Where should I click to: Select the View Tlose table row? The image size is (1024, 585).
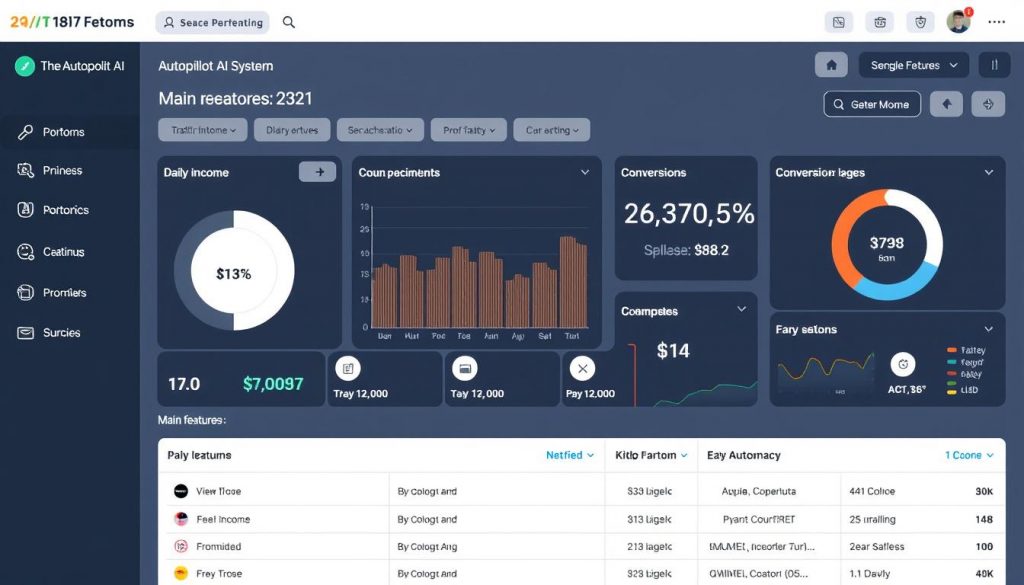pos(218,491)
